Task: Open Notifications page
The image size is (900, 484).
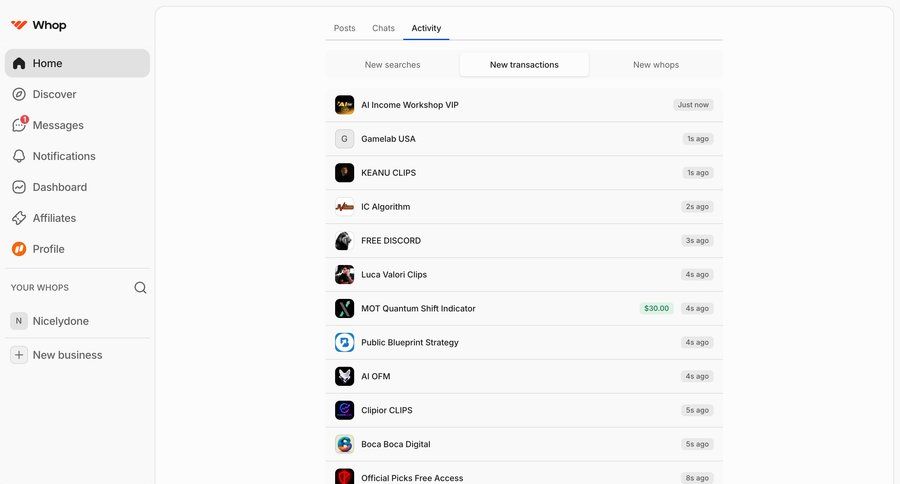Action: 77,156
